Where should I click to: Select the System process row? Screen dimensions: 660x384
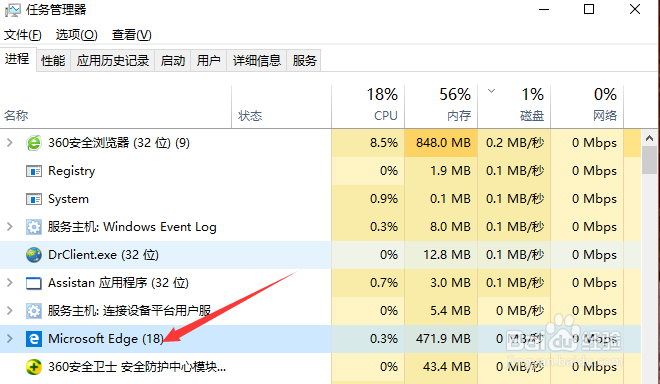320,199
